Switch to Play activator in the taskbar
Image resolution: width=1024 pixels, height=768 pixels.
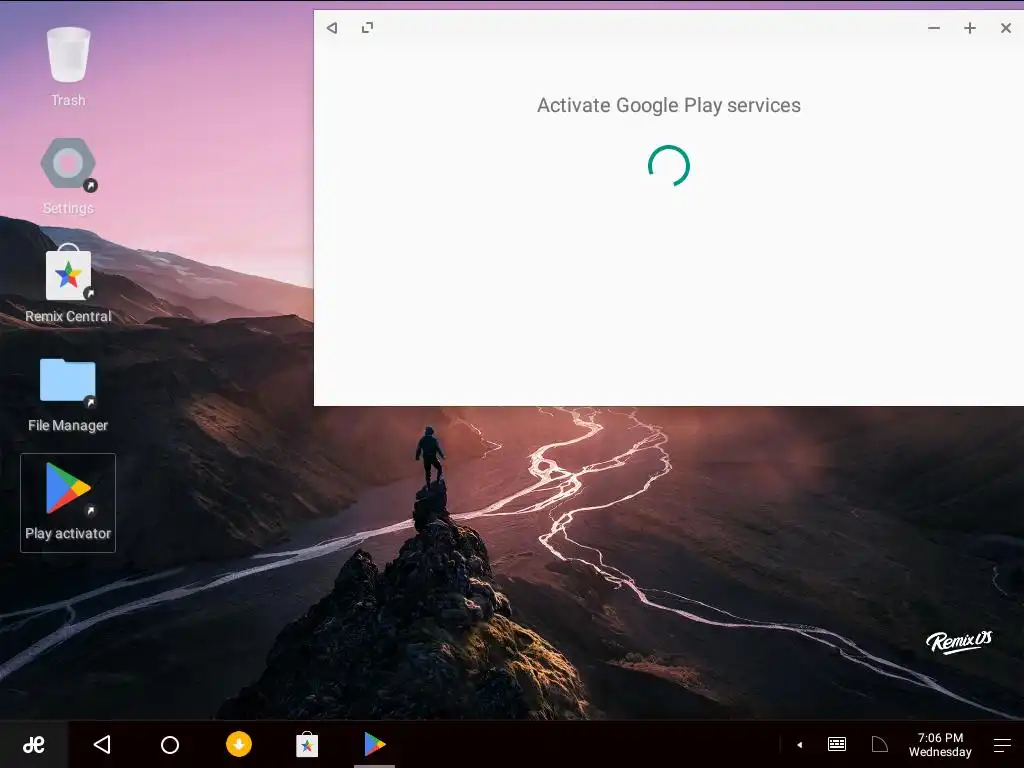pyautogui.click(x=375, y=744)
